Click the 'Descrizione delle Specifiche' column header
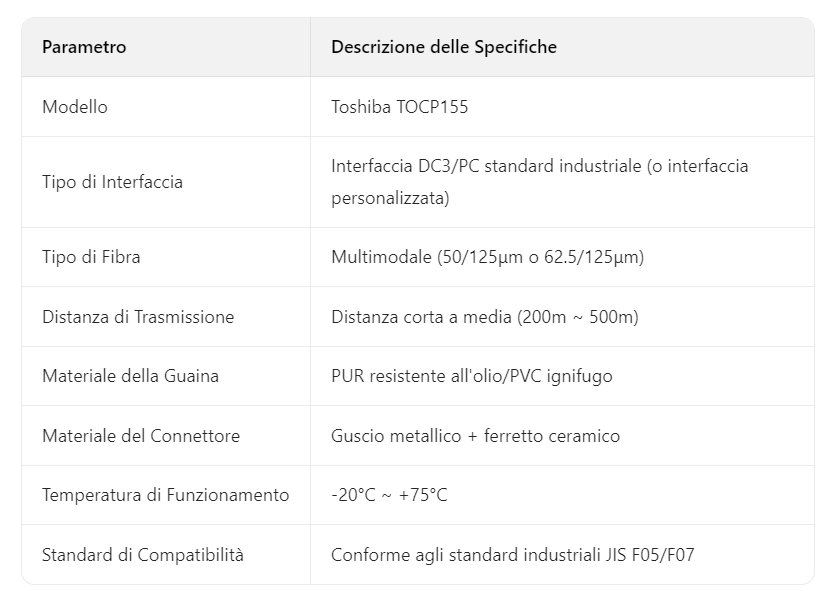Screen dimensions: 825x591 pos(444,47)
